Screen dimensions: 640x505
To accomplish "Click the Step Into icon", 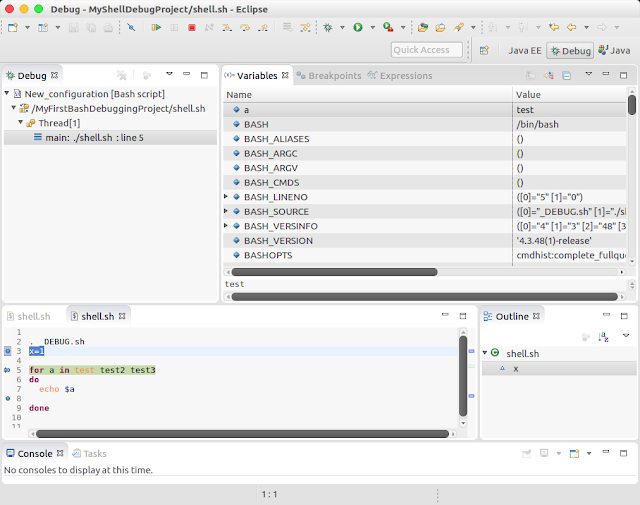I will coord(227,27).
